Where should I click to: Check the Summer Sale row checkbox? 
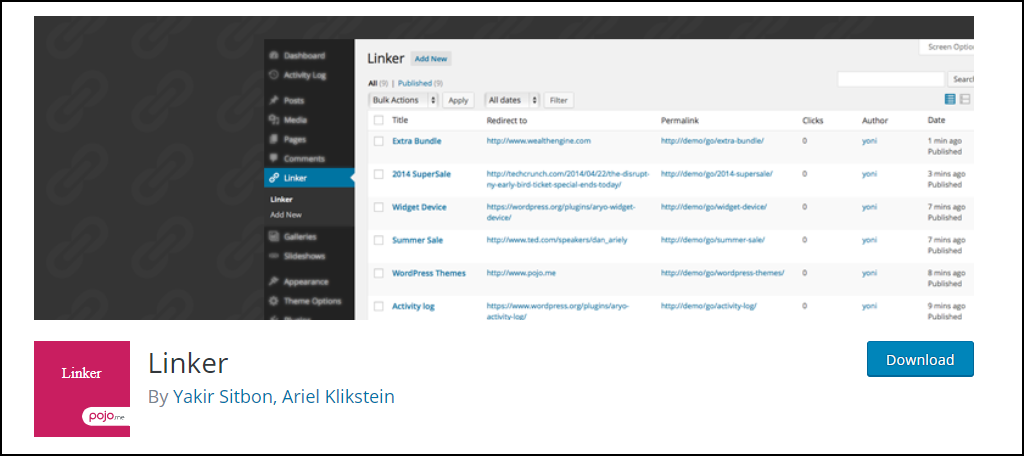[x=378, y=240]
